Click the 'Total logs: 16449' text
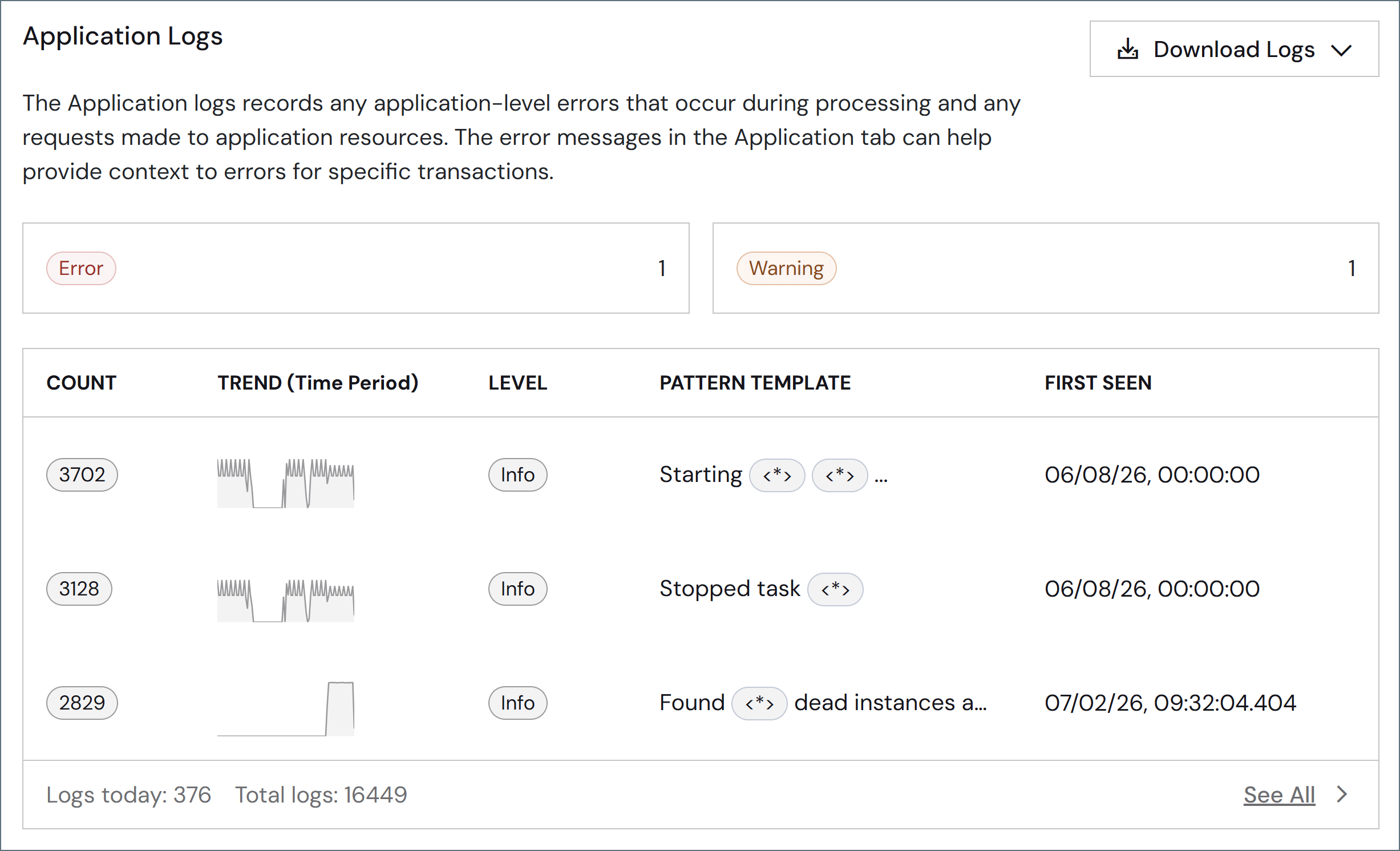This screenshot has height=851, width=1400. click(x=321, y=795)
